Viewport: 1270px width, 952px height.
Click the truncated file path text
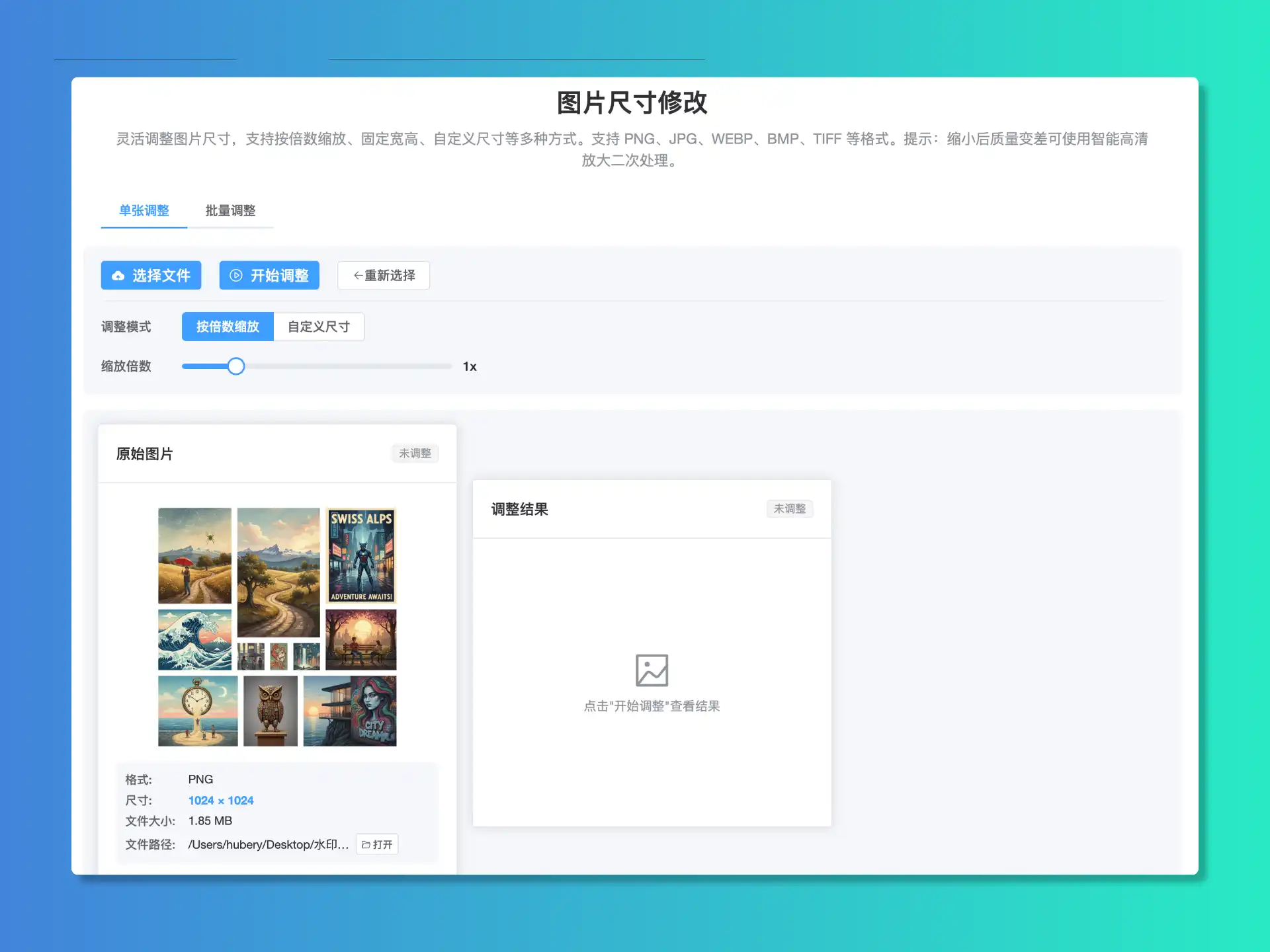tap(268, 844)
